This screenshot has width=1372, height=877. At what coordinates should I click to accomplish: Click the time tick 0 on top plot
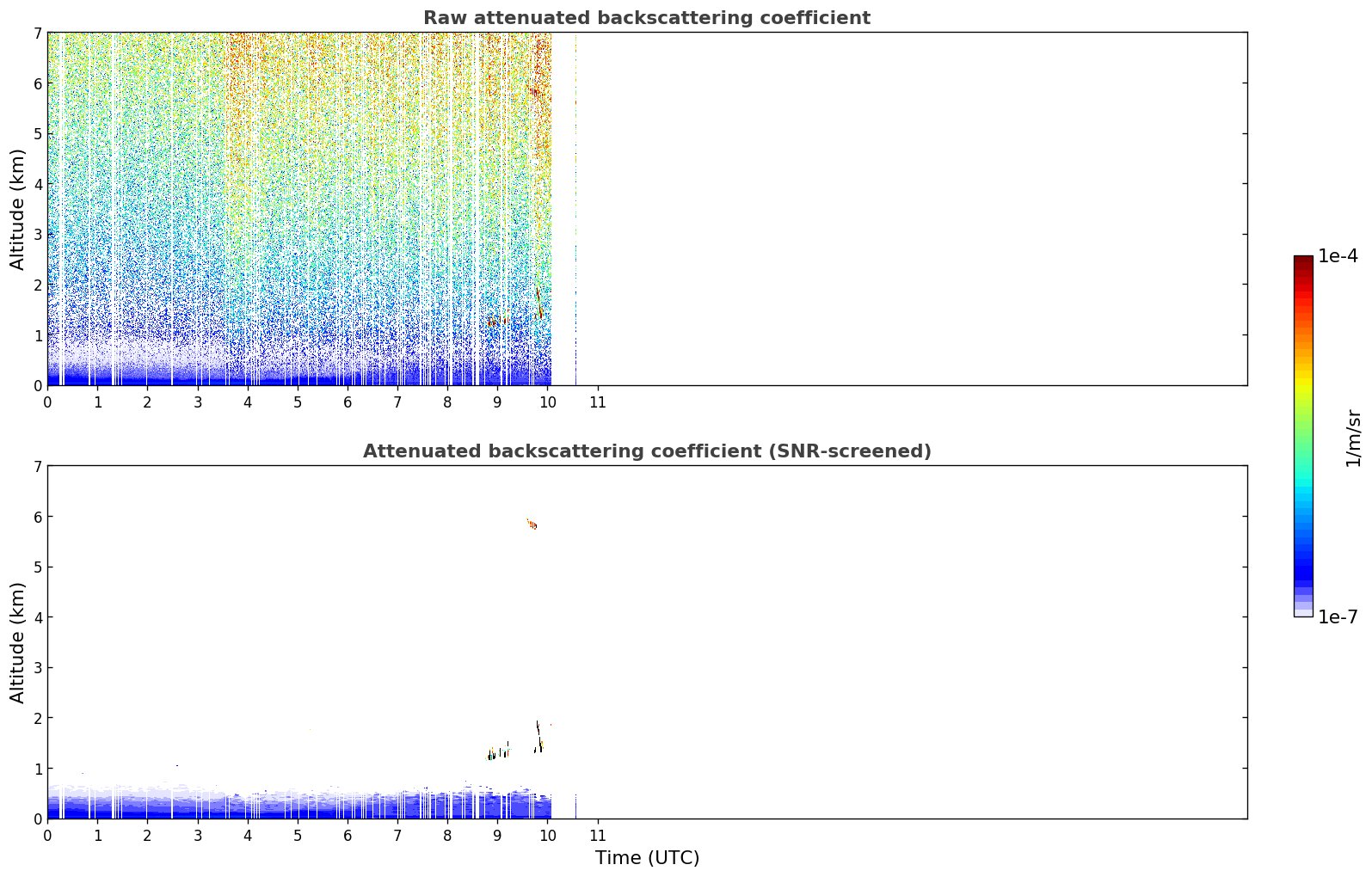47,402
